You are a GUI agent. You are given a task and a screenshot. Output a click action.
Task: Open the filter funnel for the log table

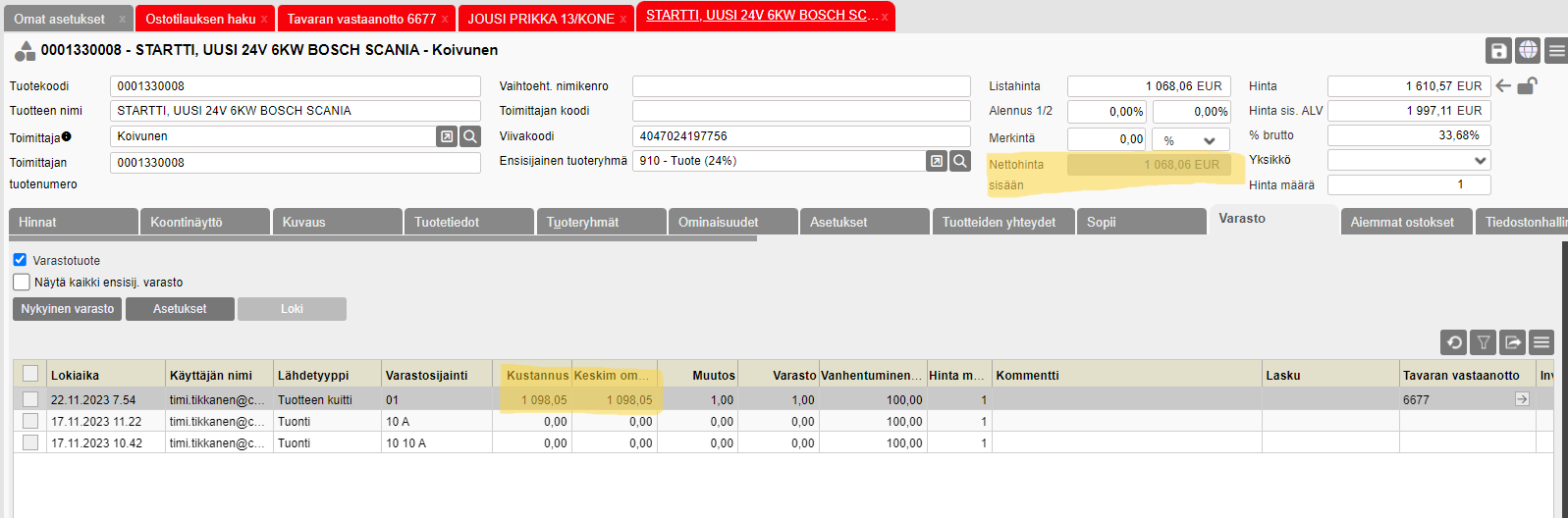[x=1484, y=341]
